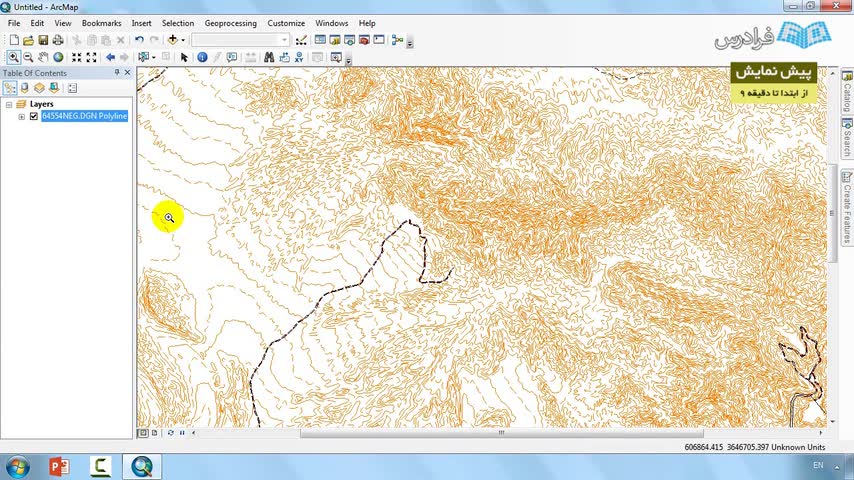Screen dimensions: 854x480
Task: Open the map scale dropdown
Action: click(284, 40)
